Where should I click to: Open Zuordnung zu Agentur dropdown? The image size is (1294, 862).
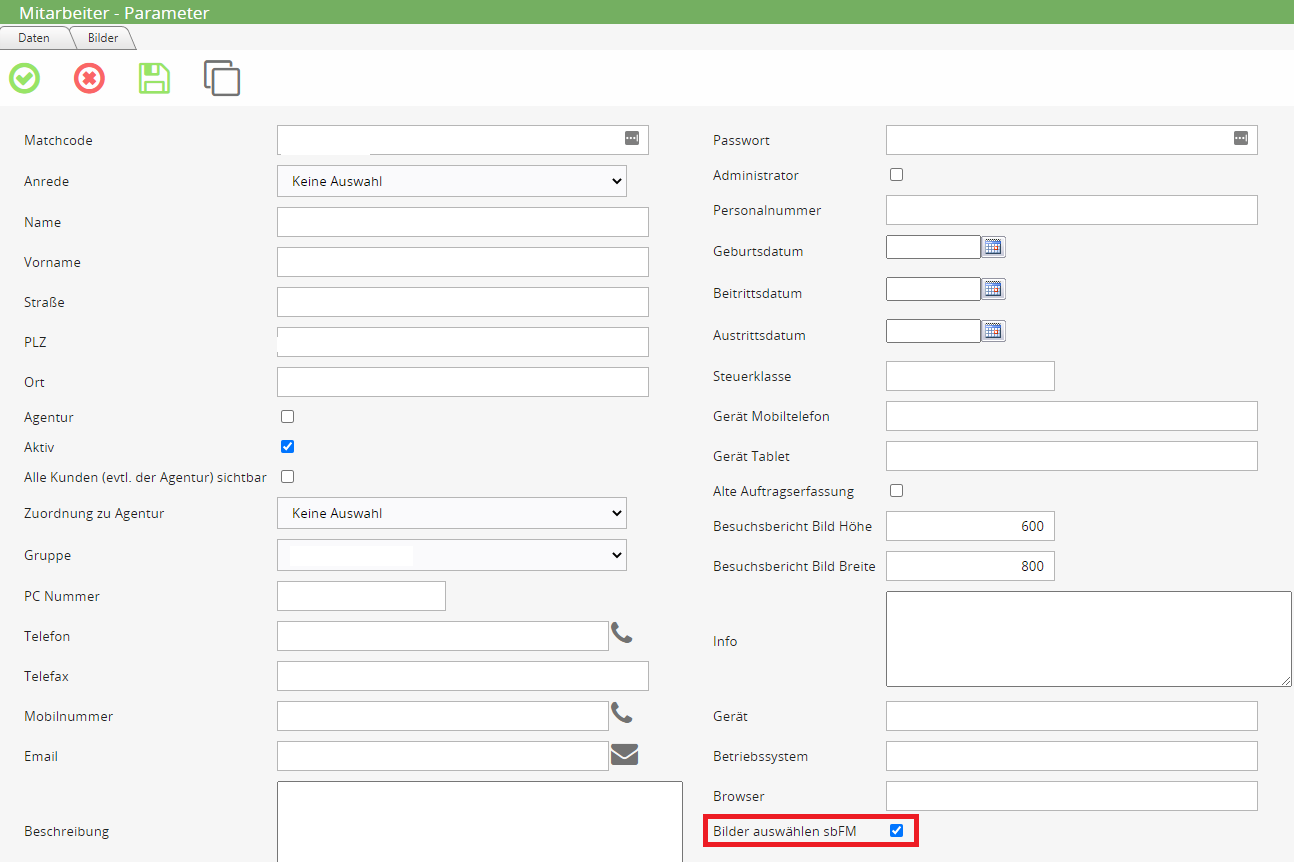[452, 513]
